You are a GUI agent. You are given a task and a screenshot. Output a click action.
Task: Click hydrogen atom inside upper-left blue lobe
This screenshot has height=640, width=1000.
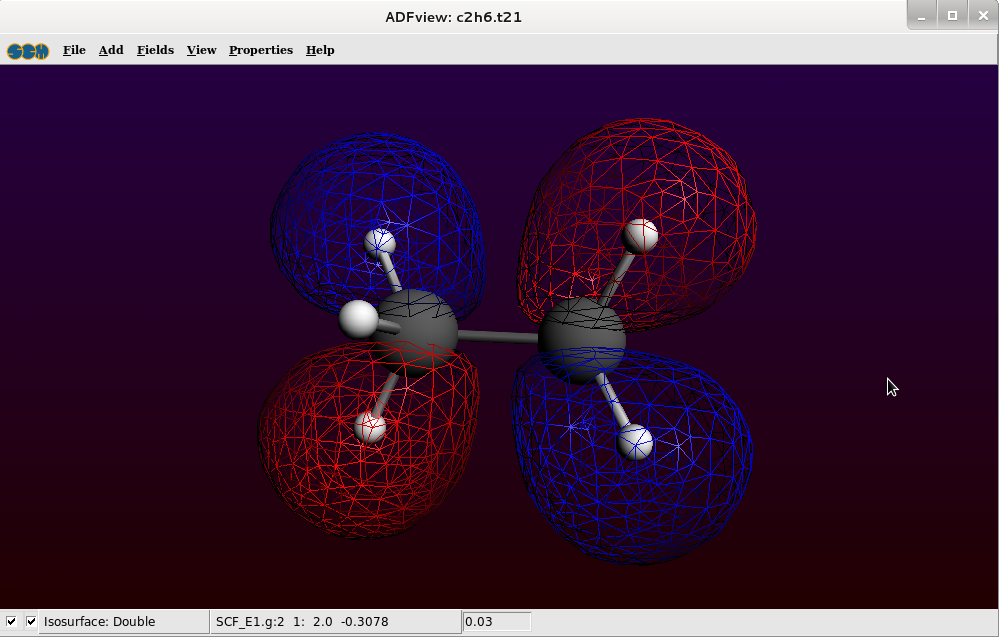pyautogui.click(x=380, y=242)
